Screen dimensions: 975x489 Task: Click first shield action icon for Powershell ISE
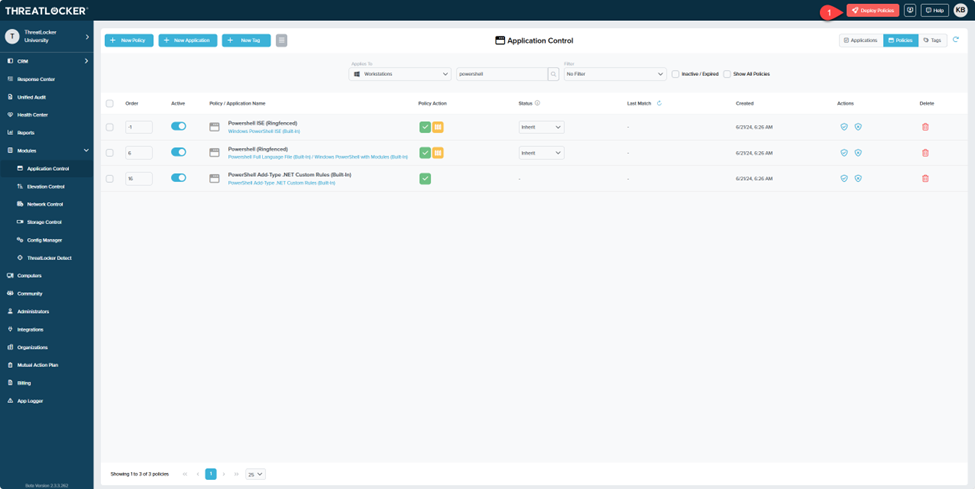[x=844, y=126]
